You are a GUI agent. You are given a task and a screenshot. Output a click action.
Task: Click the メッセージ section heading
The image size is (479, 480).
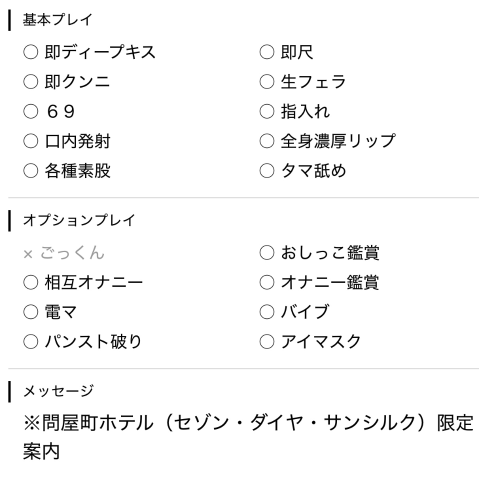point(58,391)
